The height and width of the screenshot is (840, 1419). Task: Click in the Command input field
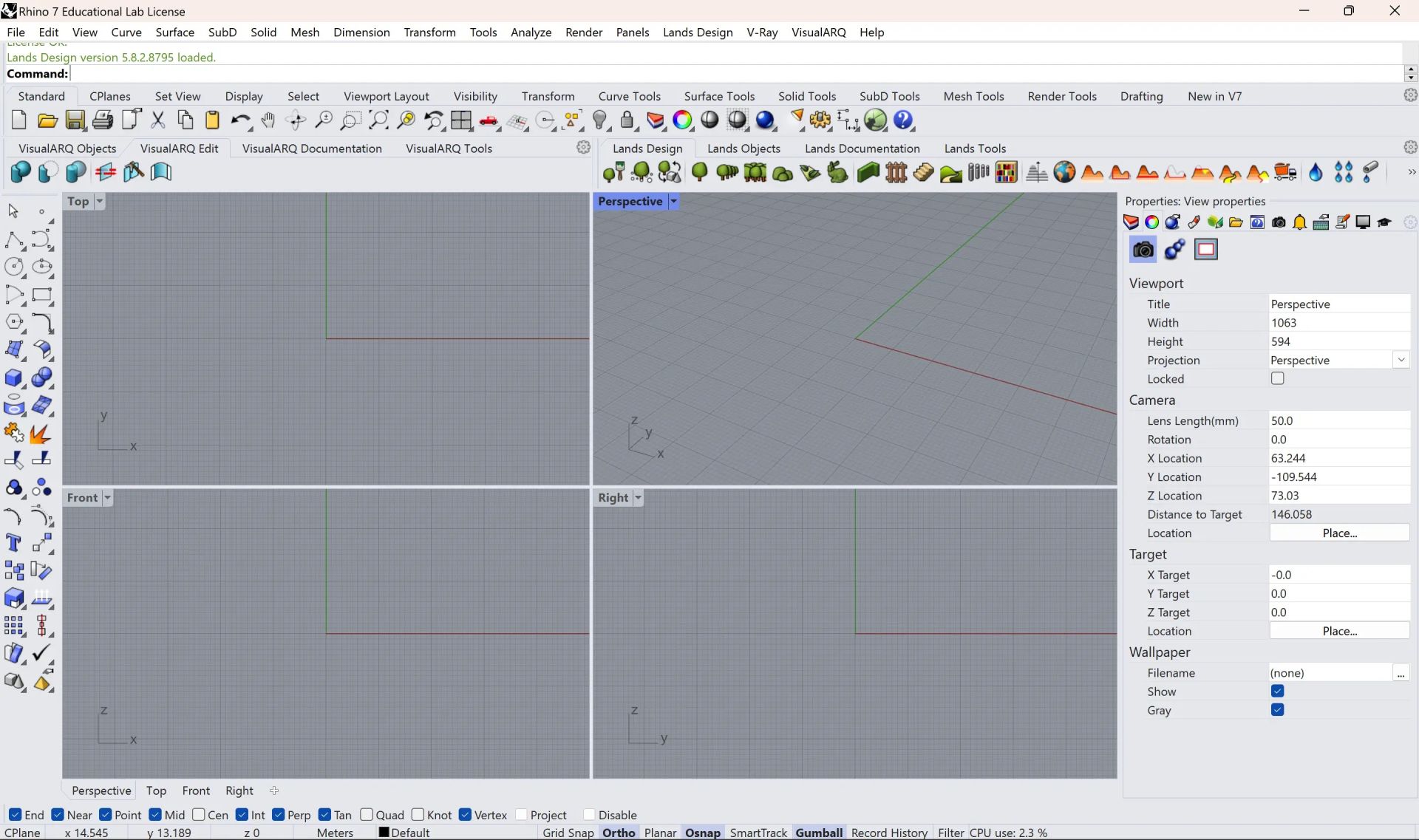[735, 73]
